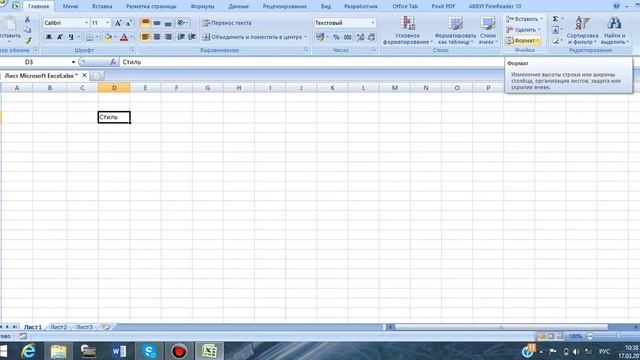
Task: Open the Calibri font name dropdown
Action: click(86, 23)
